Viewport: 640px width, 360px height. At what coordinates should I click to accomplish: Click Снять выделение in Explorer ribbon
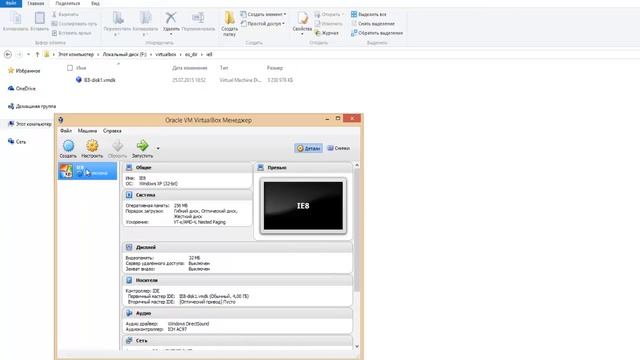[x=373, y=24]
